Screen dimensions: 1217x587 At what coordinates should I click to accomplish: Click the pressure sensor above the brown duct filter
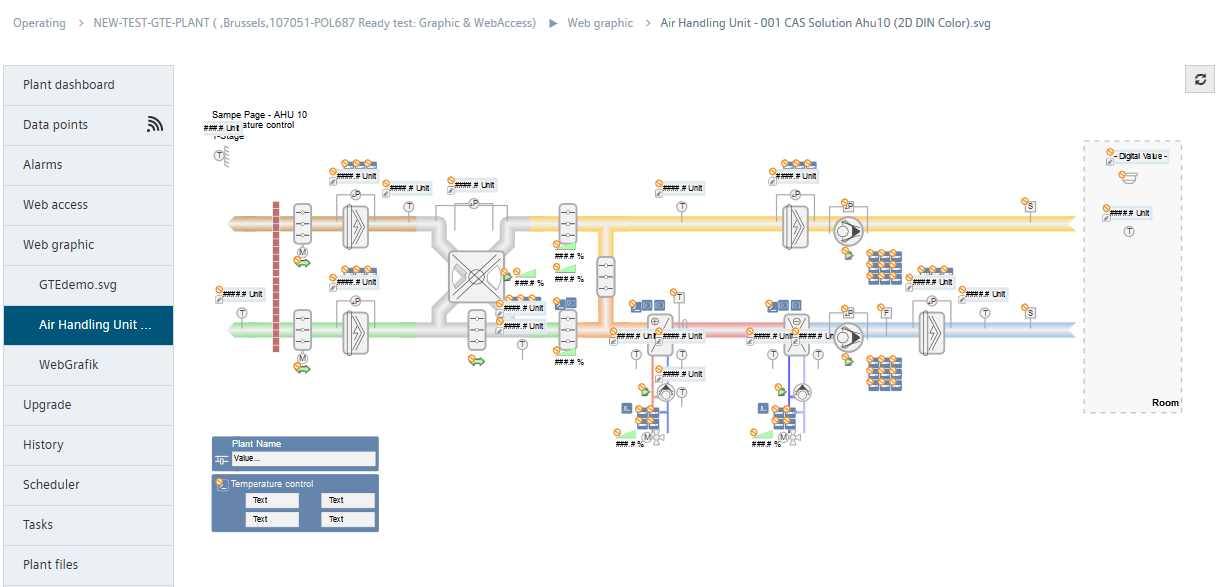coord(355,195)
